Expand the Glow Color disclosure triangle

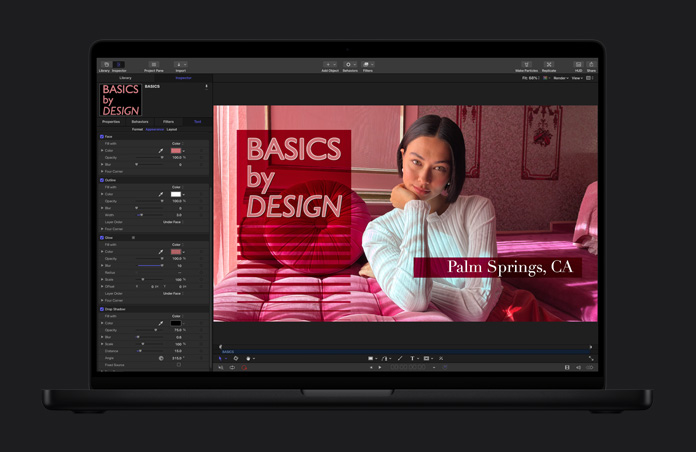pyautogui.click(x=102, y=252)
